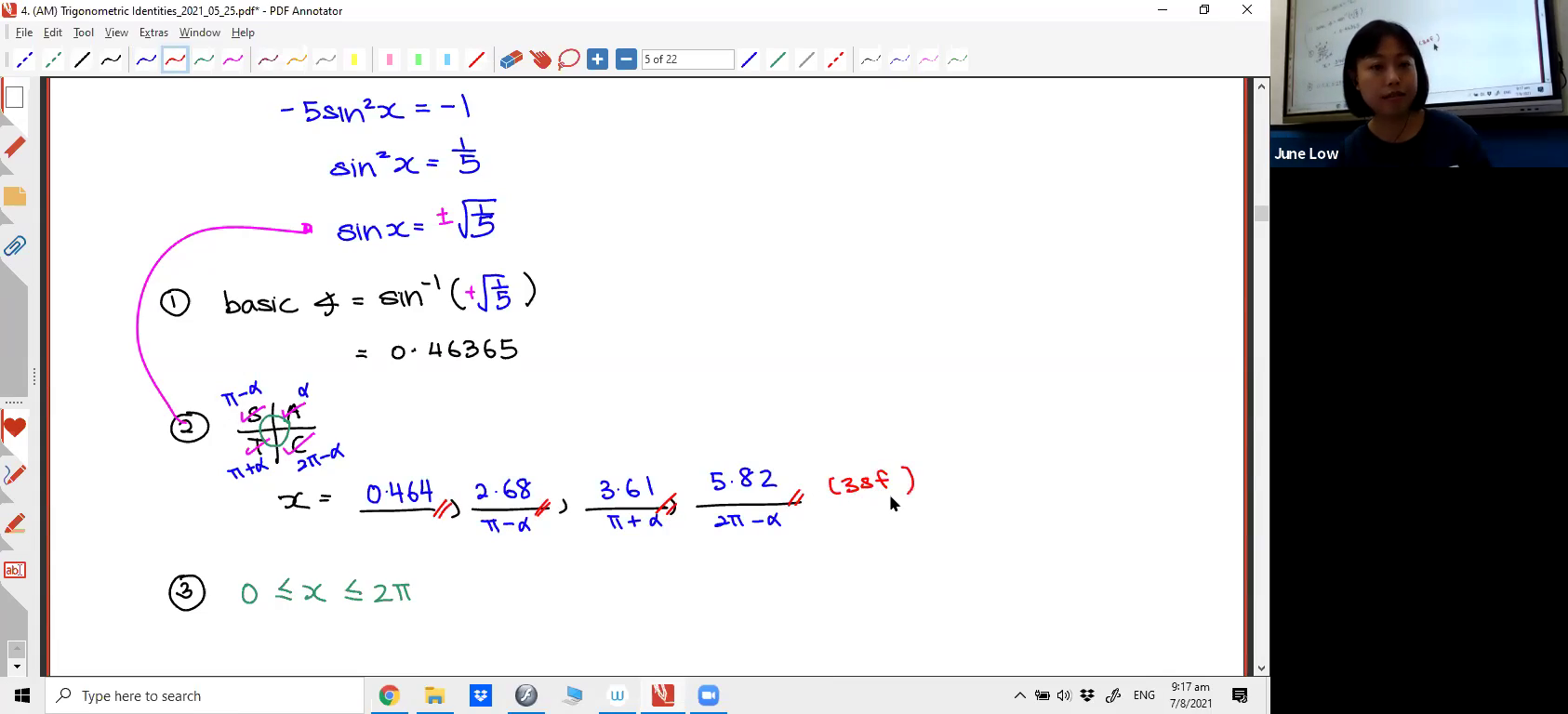This screenshot has width=1568, height=714.
Task: Choose the blue freehand pen
Action: tap(146, 59)
